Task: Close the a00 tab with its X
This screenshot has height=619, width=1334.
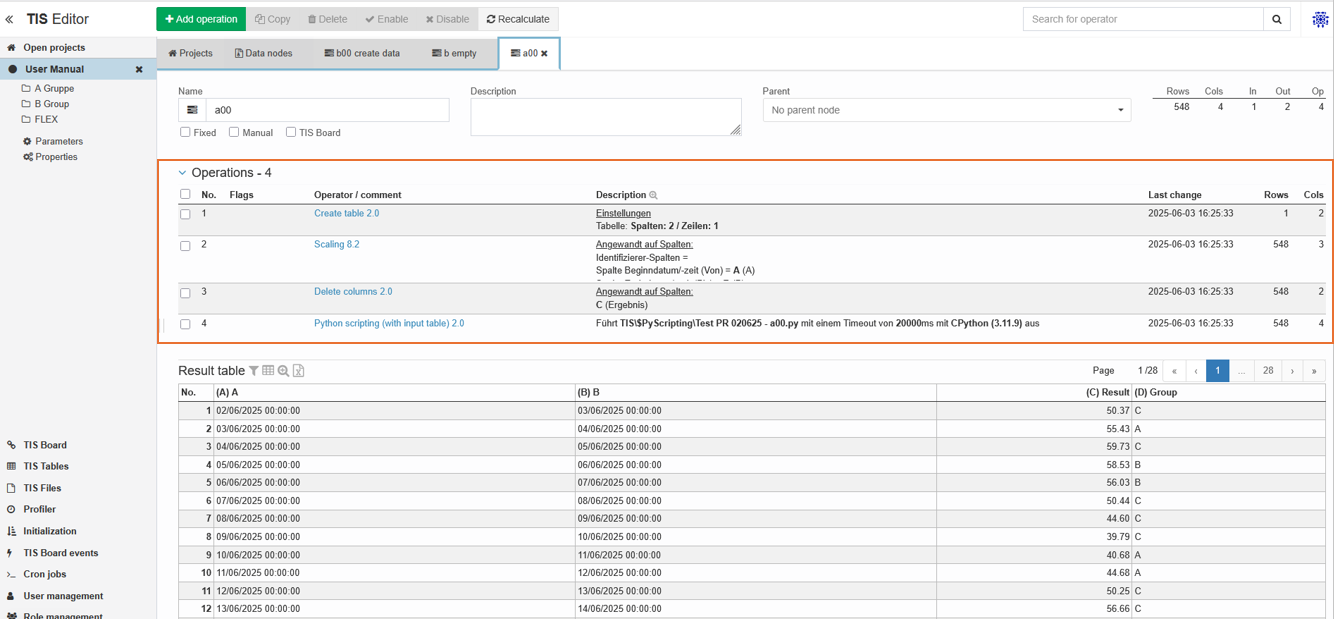Action: pos(545,53)
